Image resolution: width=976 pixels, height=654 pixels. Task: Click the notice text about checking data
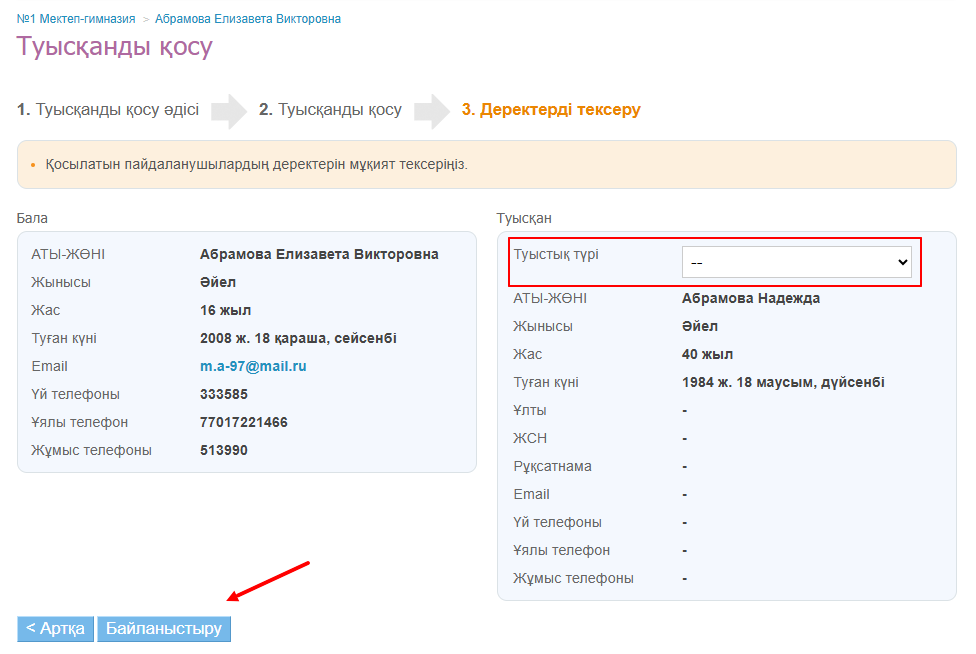coord(256,164)
